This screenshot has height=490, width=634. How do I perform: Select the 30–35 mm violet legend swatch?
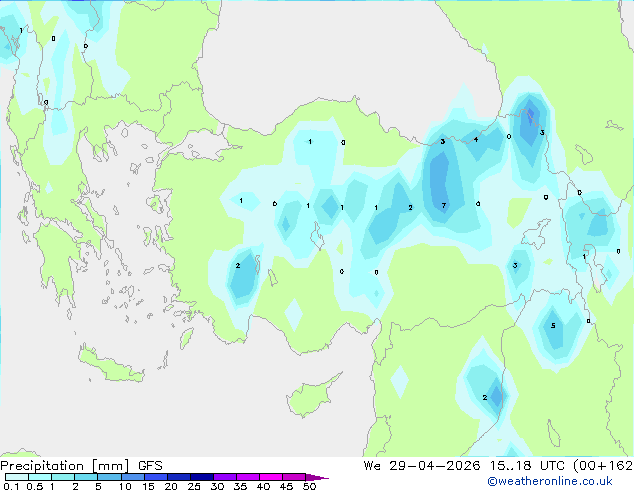point(224,477)
